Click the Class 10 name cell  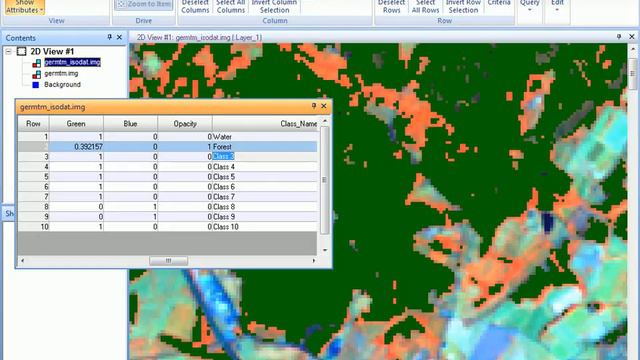(x=265, y=227)
